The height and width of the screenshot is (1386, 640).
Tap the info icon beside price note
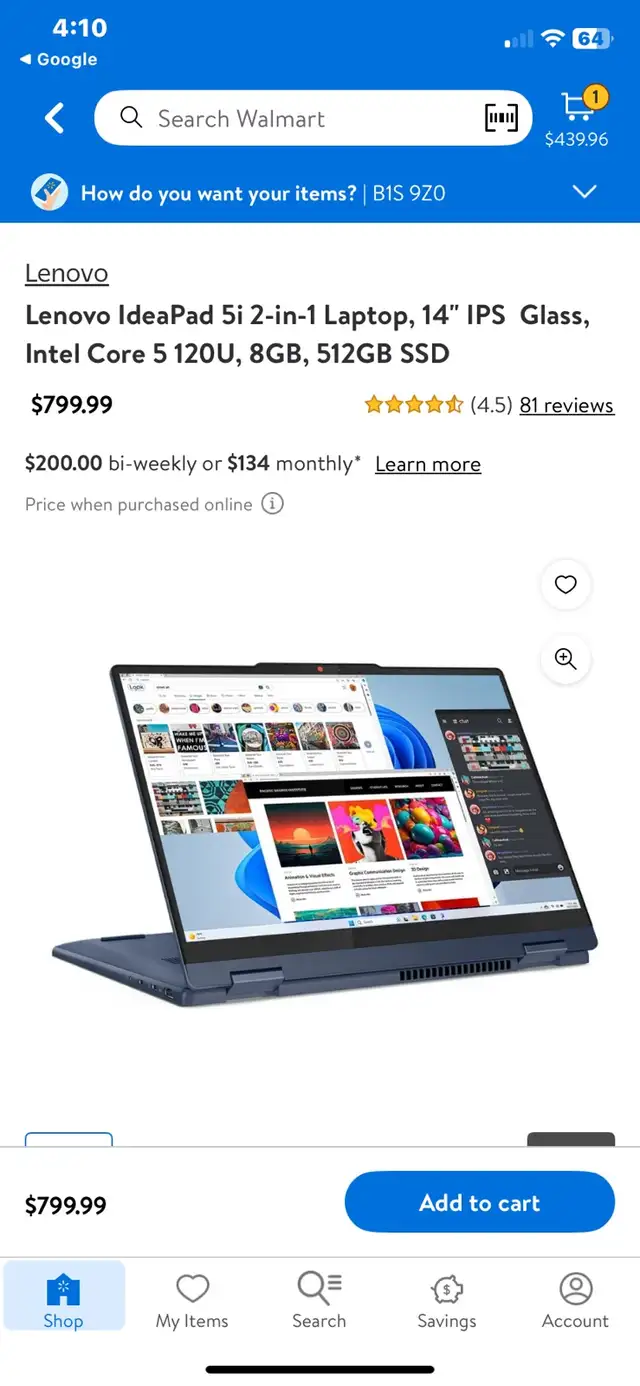[272, 504]
